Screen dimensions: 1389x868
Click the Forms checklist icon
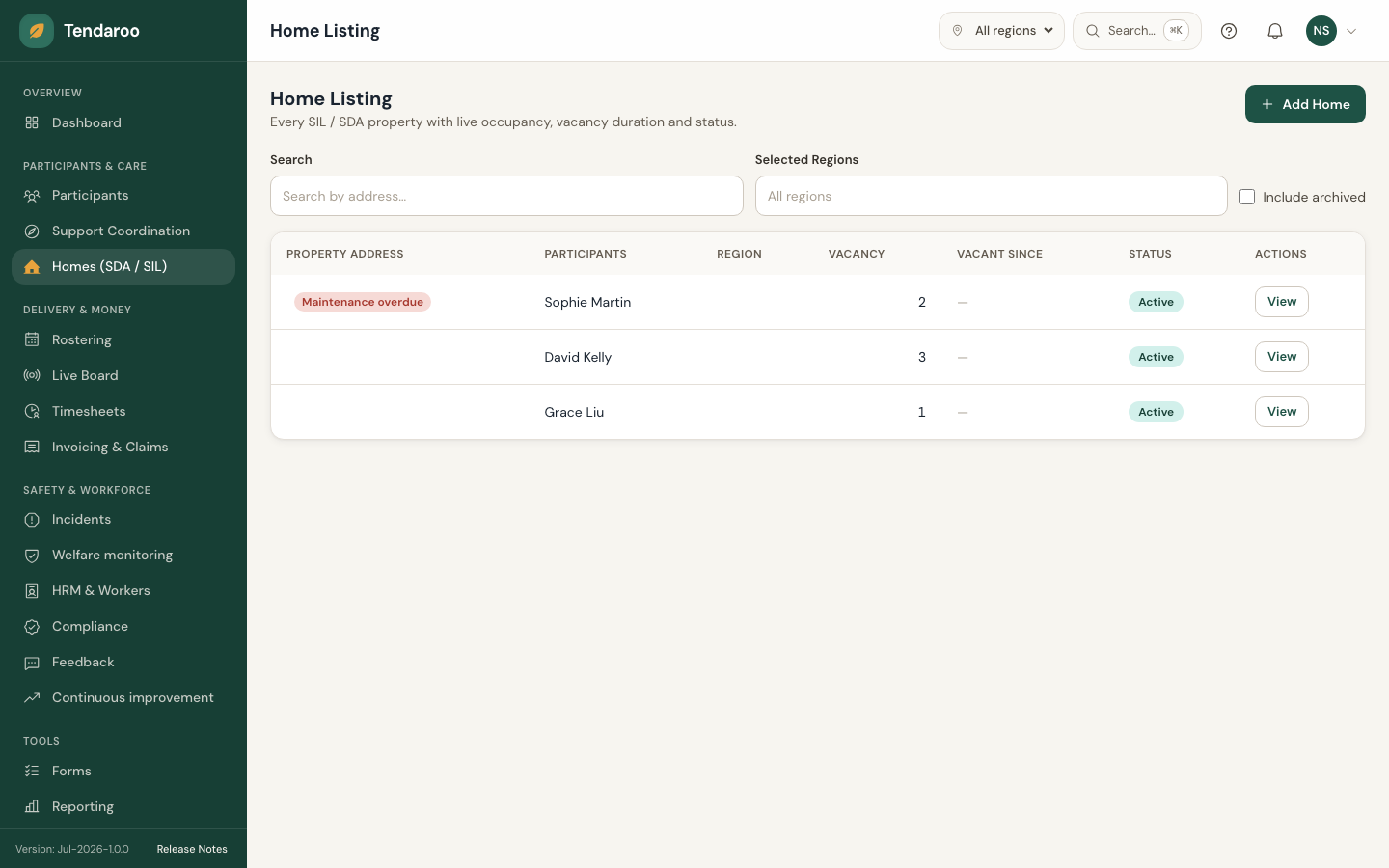(x=32, y=771)
